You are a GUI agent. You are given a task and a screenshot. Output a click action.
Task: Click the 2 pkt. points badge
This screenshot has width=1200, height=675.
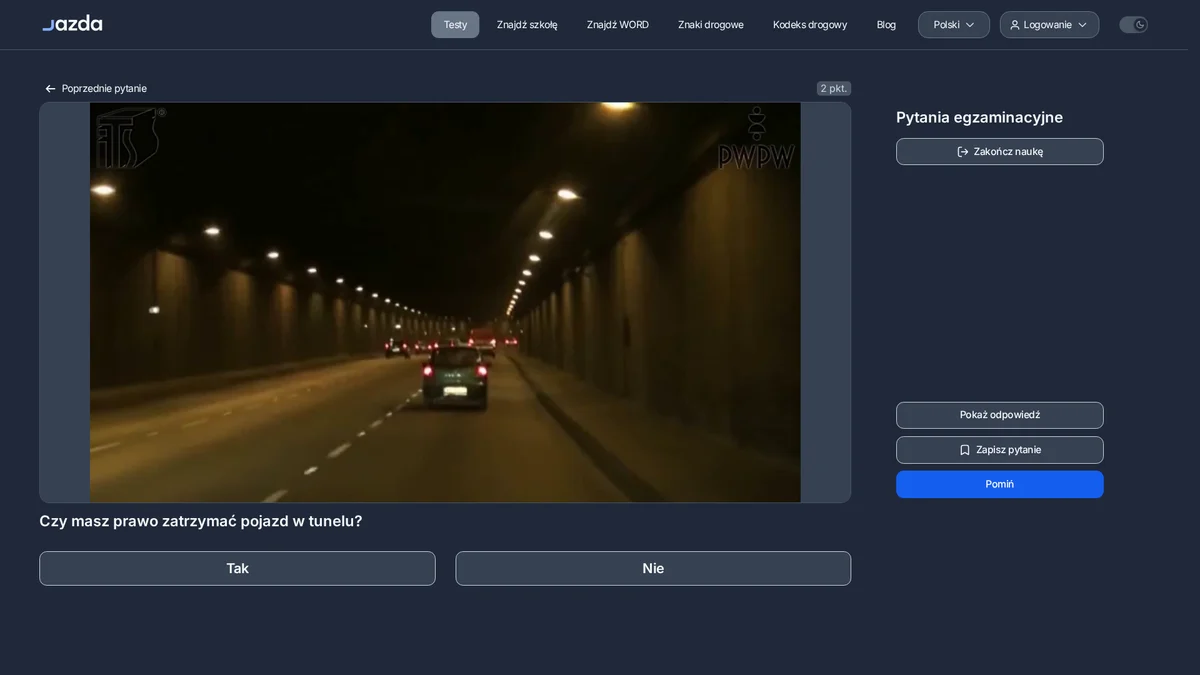(834, 88)
